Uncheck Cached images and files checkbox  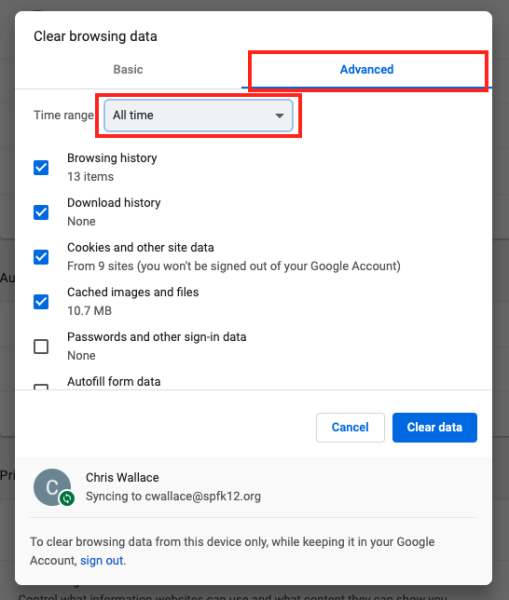pos(41,302)
